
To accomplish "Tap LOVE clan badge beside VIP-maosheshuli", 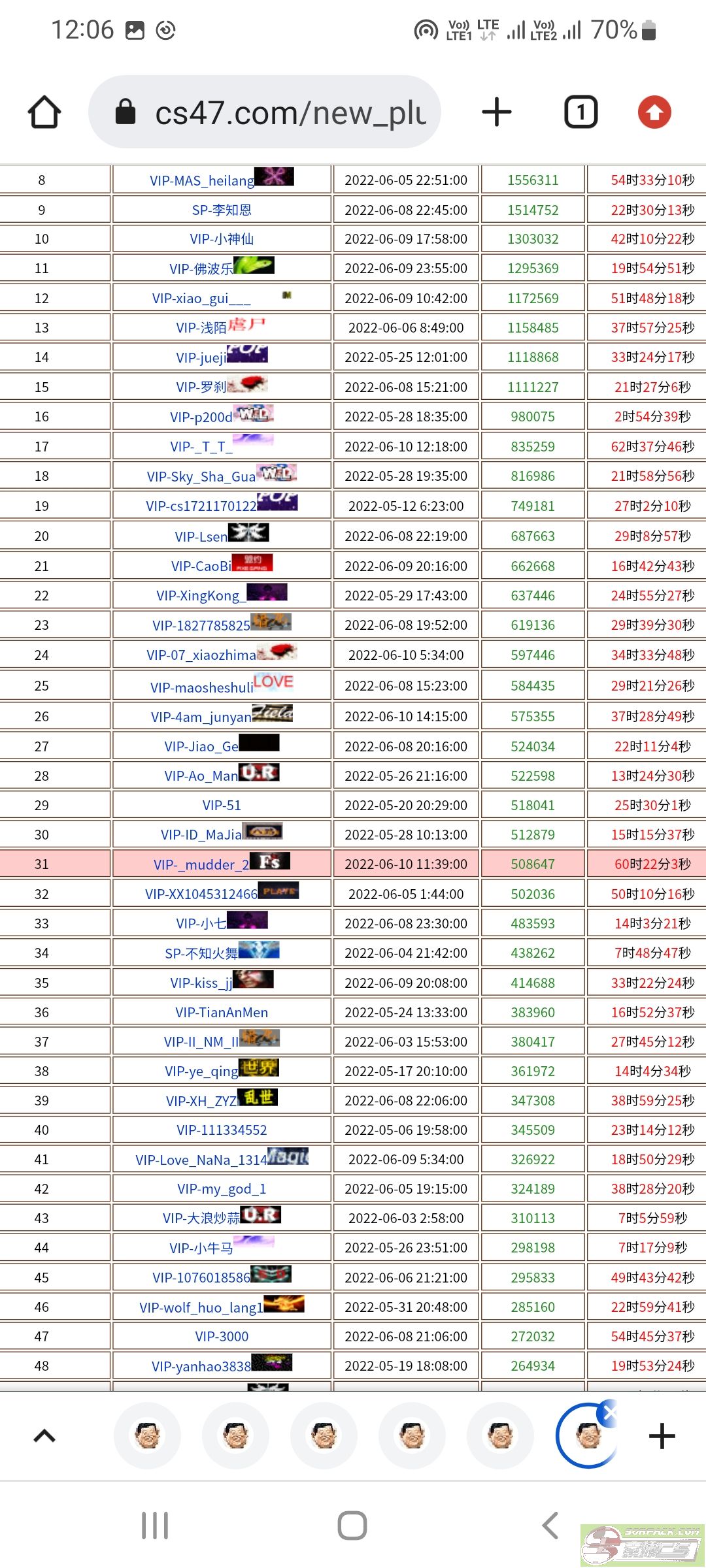I will (273, 681).
